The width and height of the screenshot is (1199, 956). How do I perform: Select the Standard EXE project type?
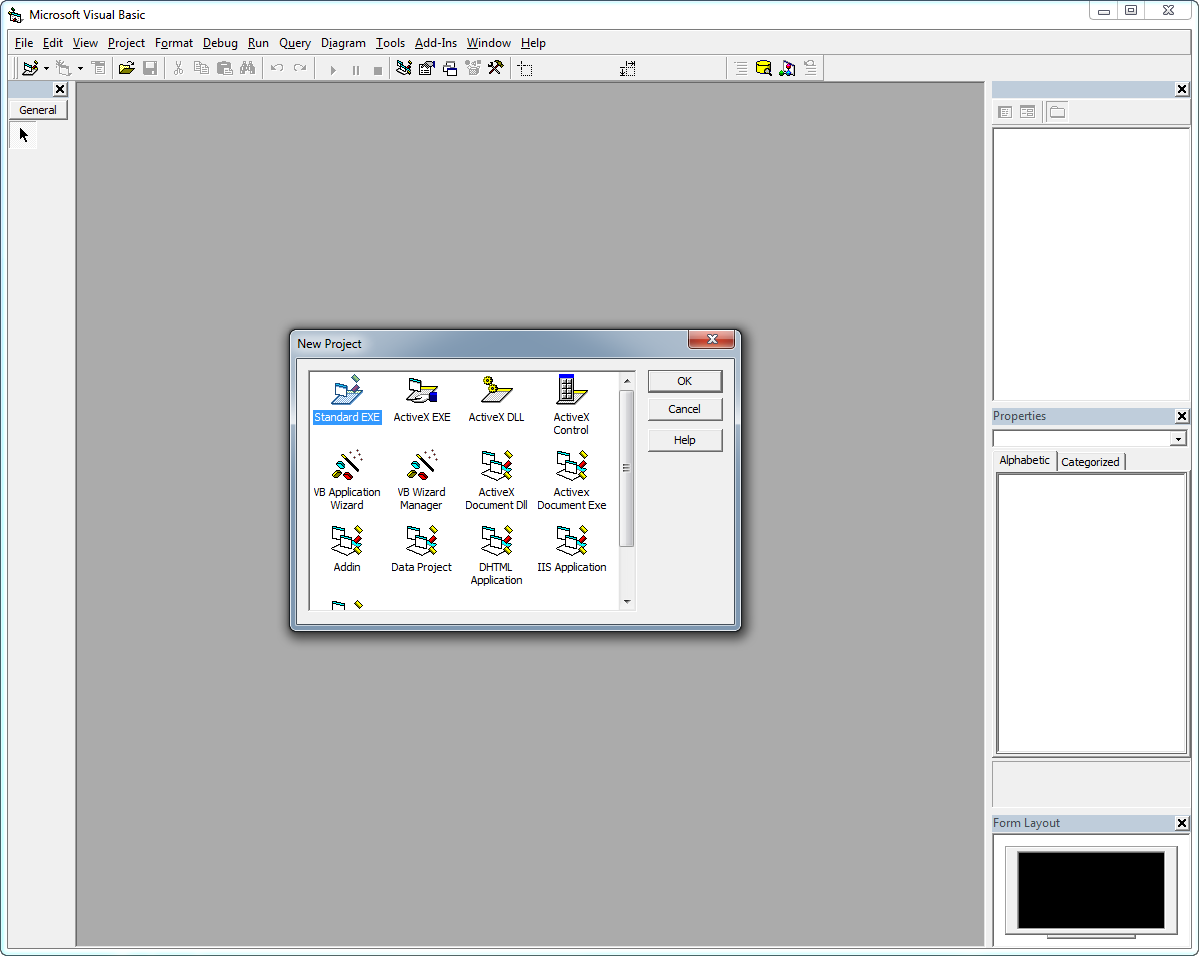pos(347,398)
